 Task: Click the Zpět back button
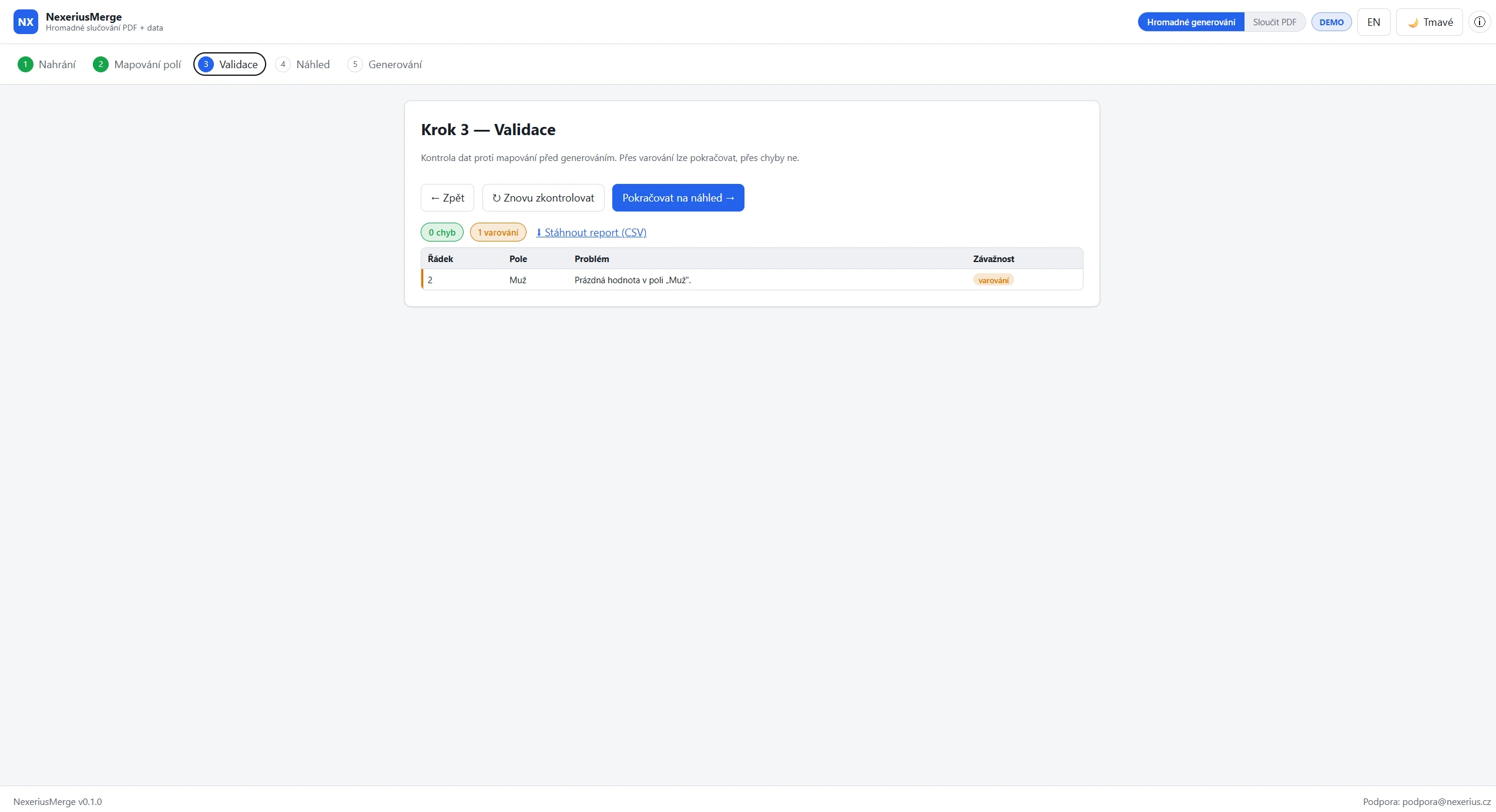click(447, 197)
